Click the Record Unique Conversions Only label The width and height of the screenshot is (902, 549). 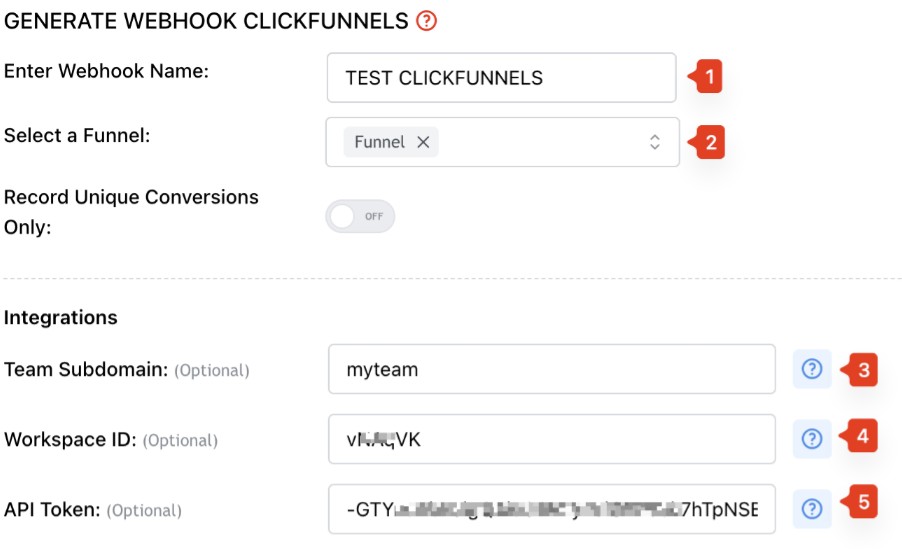pyautogui.click(x=131, y=212)
